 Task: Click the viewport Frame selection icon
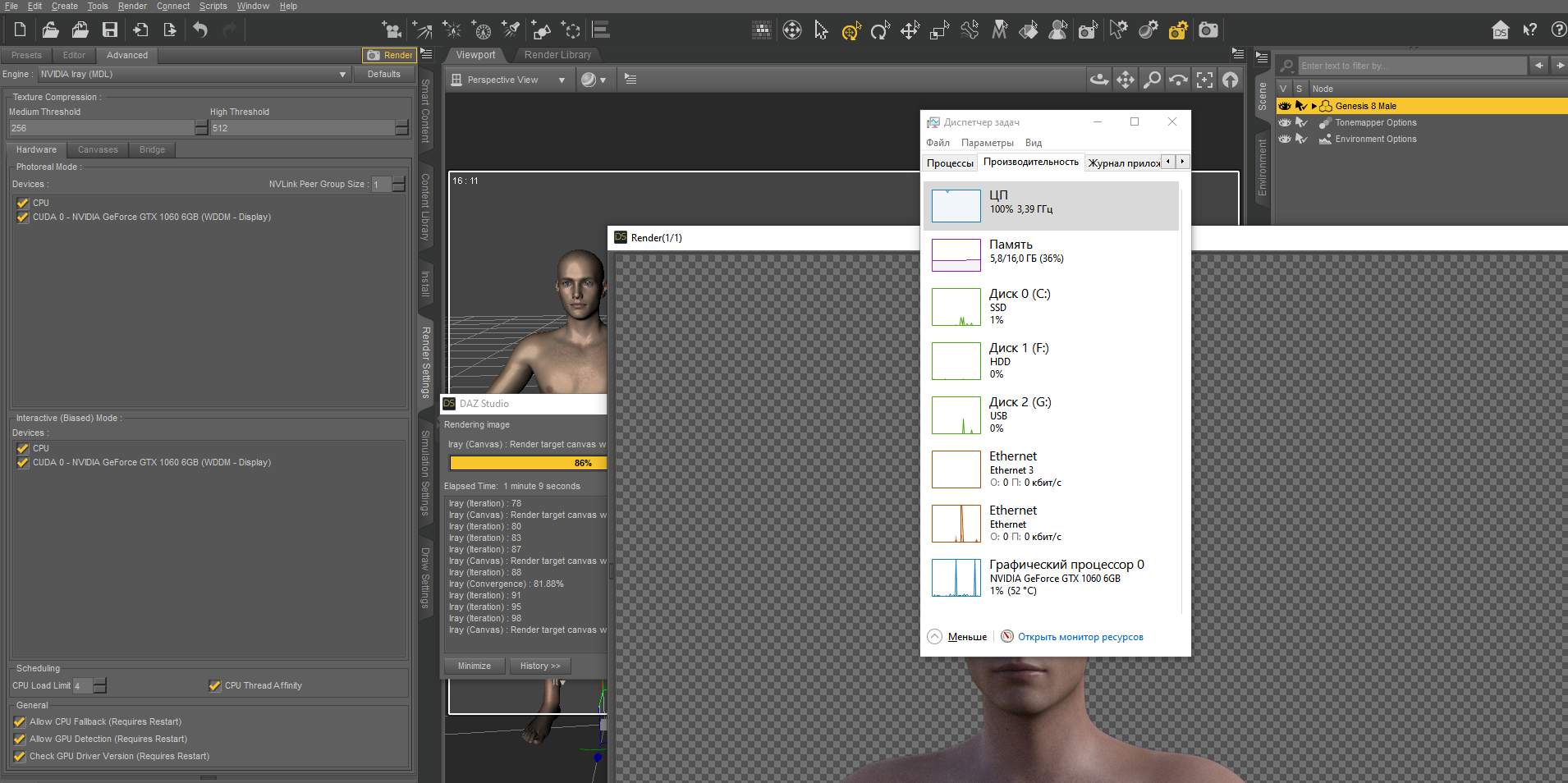point(1204,80)
